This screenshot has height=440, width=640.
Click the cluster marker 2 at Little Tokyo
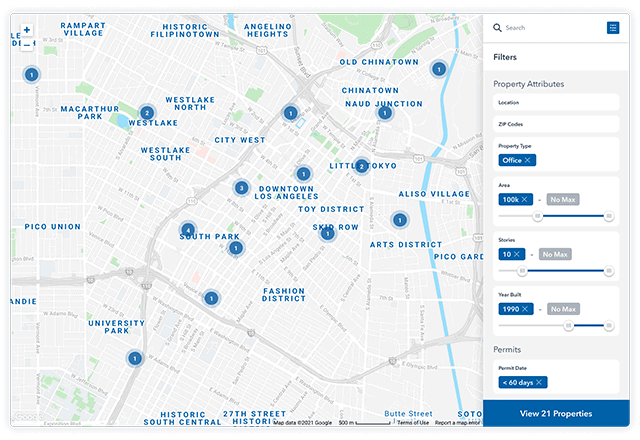[x=361, y=166]
